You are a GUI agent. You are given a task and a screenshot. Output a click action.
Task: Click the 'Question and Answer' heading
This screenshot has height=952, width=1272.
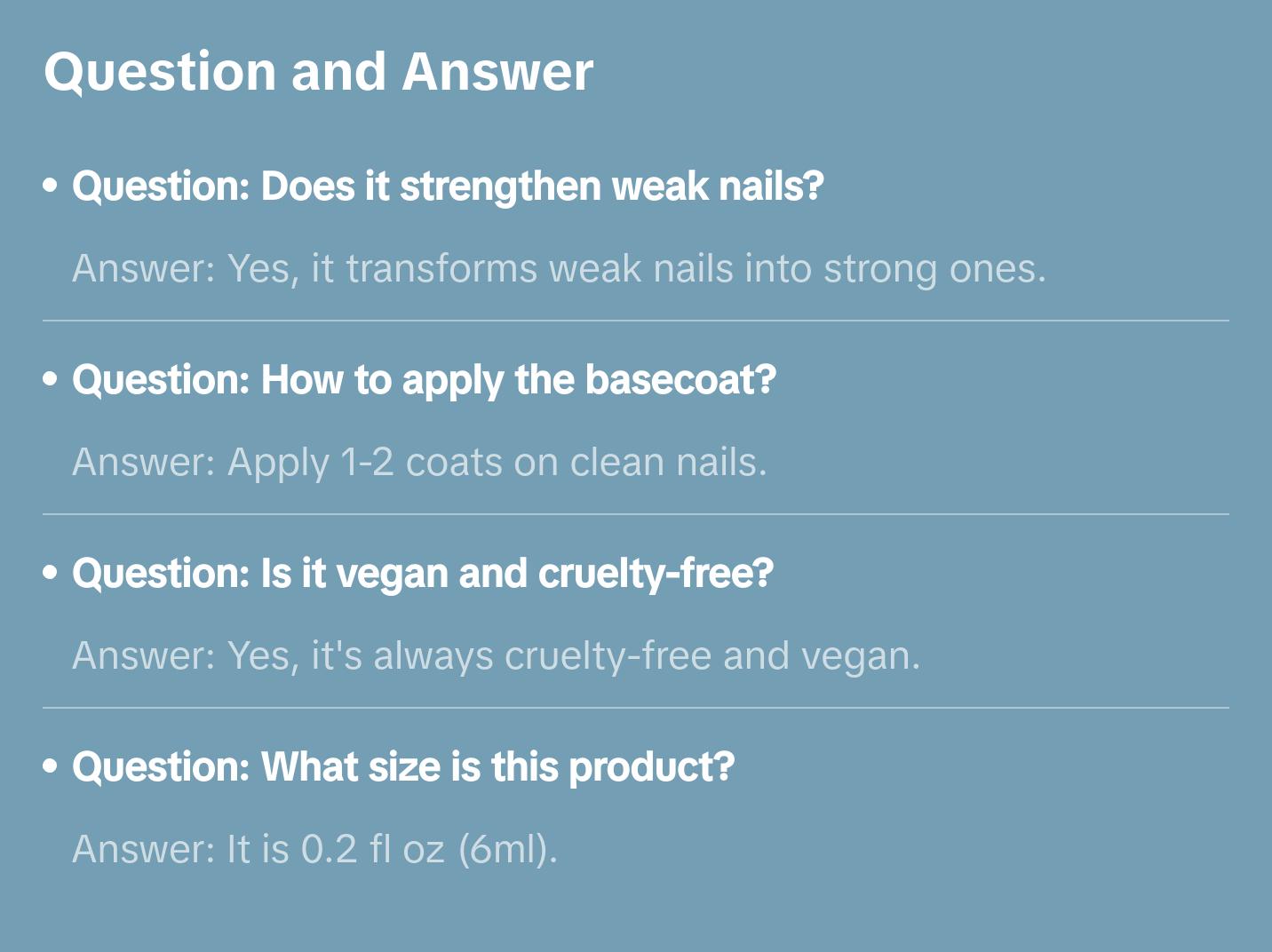click(318, 72)
